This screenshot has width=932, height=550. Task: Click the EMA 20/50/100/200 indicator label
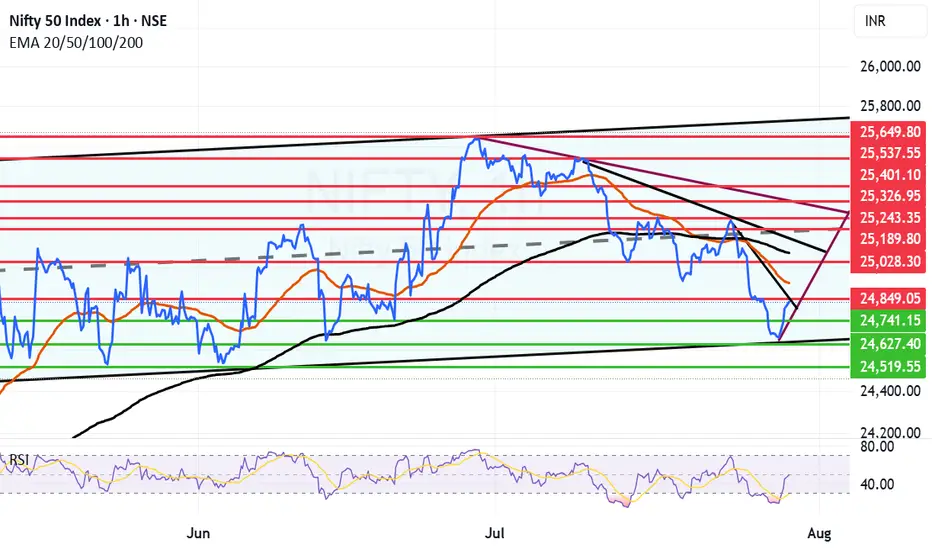[76, 43]
